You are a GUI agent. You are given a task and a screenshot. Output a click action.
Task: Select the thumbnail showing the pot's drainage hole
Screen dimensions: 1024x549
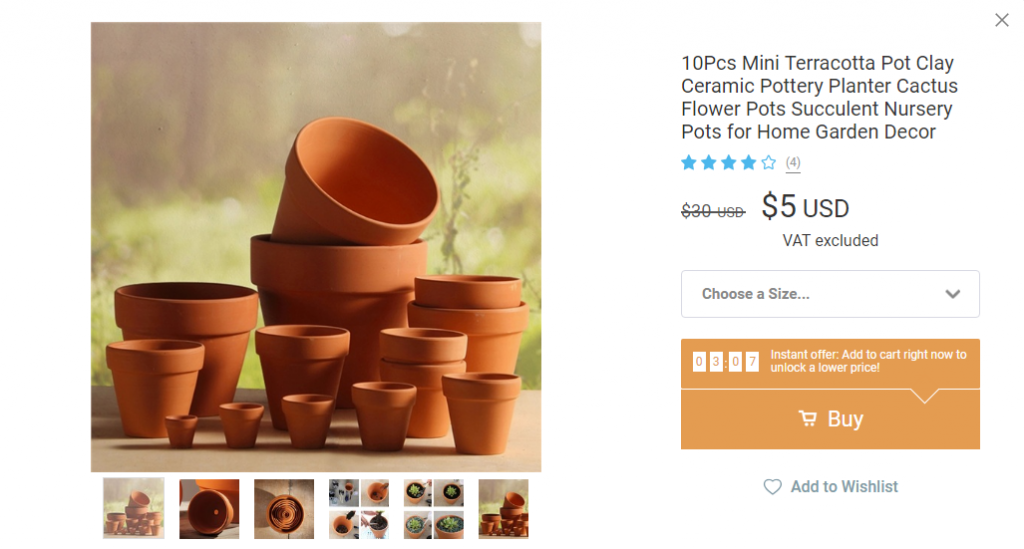click(209, 508)
